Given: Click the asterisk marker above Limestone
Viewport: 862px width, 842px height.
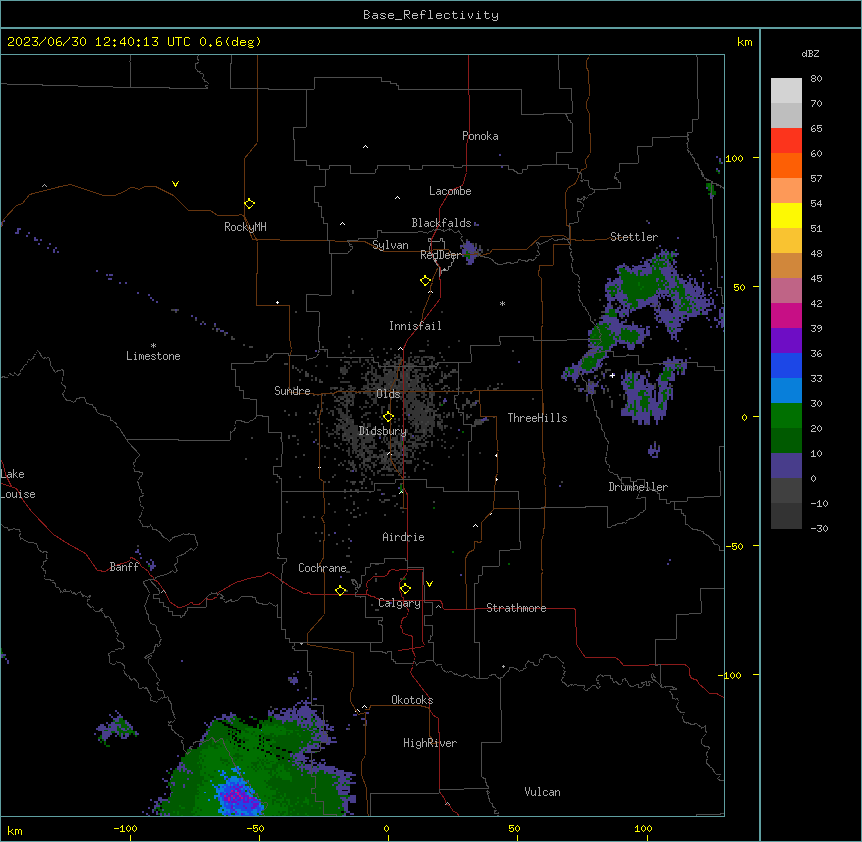Looking at the screenshot, I should click(x=153, y=346).
